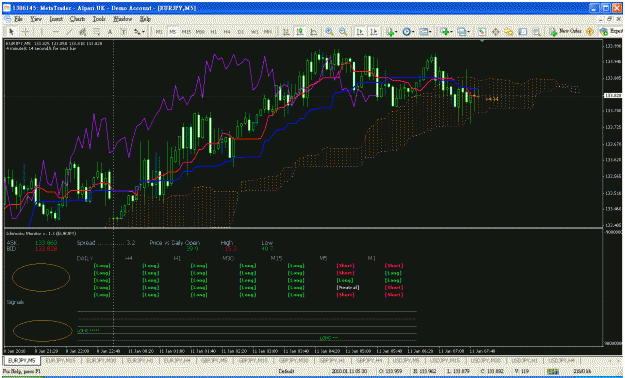The image size is (625, 378).
Task: Draw a vertical line
Action: [41, 32]
